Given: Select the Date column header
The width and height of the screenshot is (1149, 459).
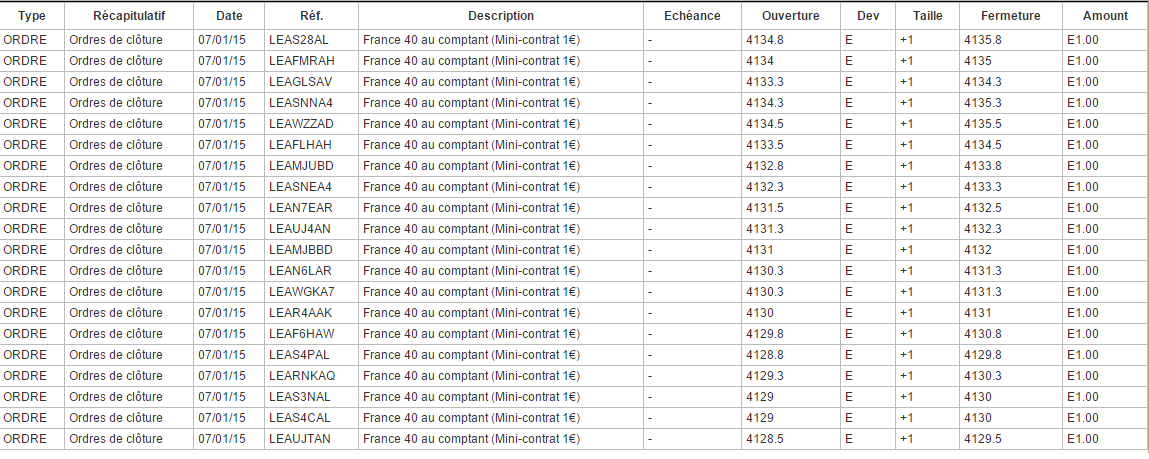Looking at the screenshot, I should 228,16.
